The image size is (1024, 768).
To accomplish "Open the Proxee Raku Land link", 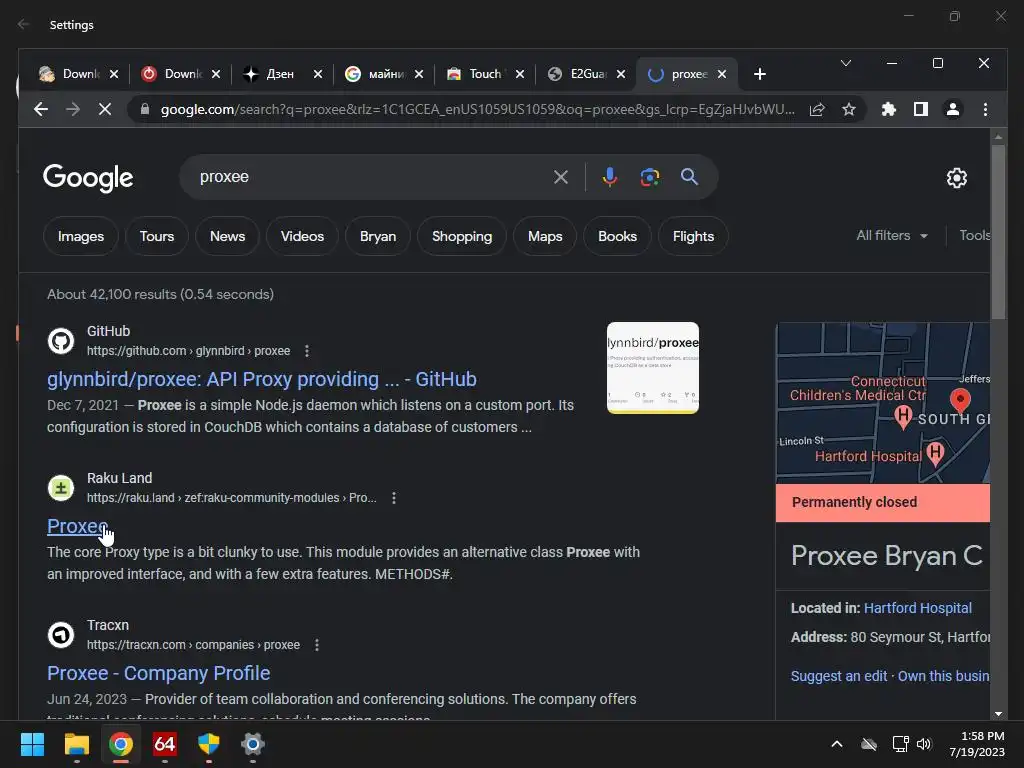I will [77, 526].
